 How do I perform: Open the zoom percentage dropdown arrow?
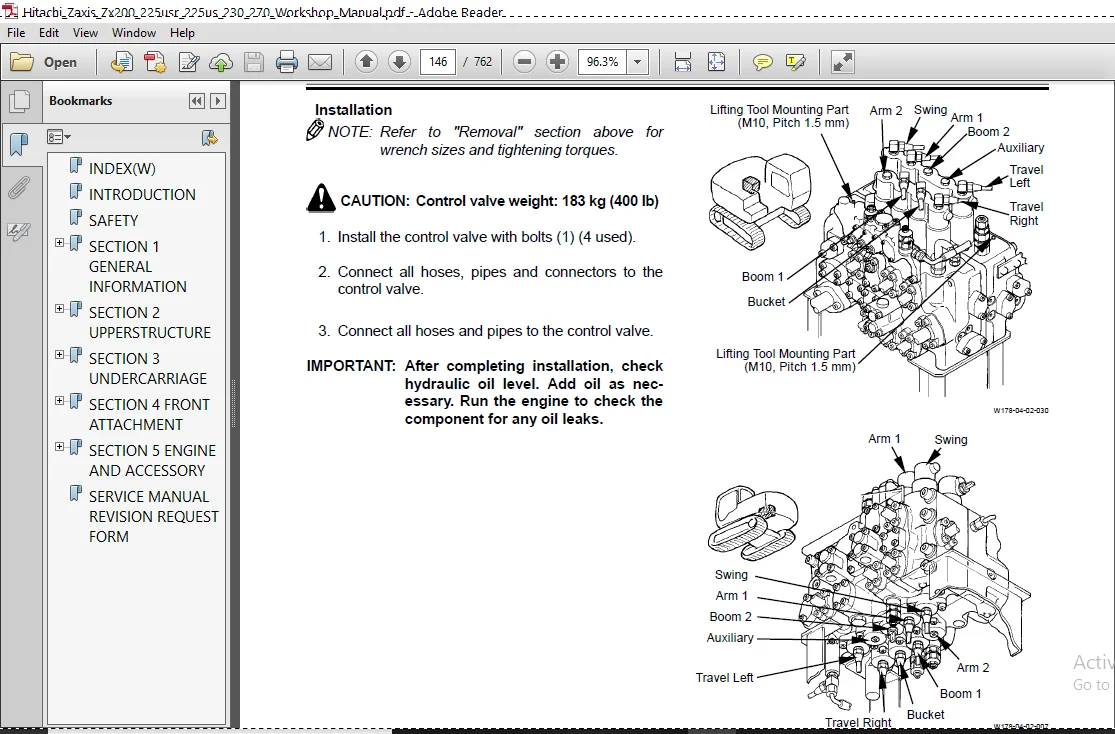click(637, 62)
